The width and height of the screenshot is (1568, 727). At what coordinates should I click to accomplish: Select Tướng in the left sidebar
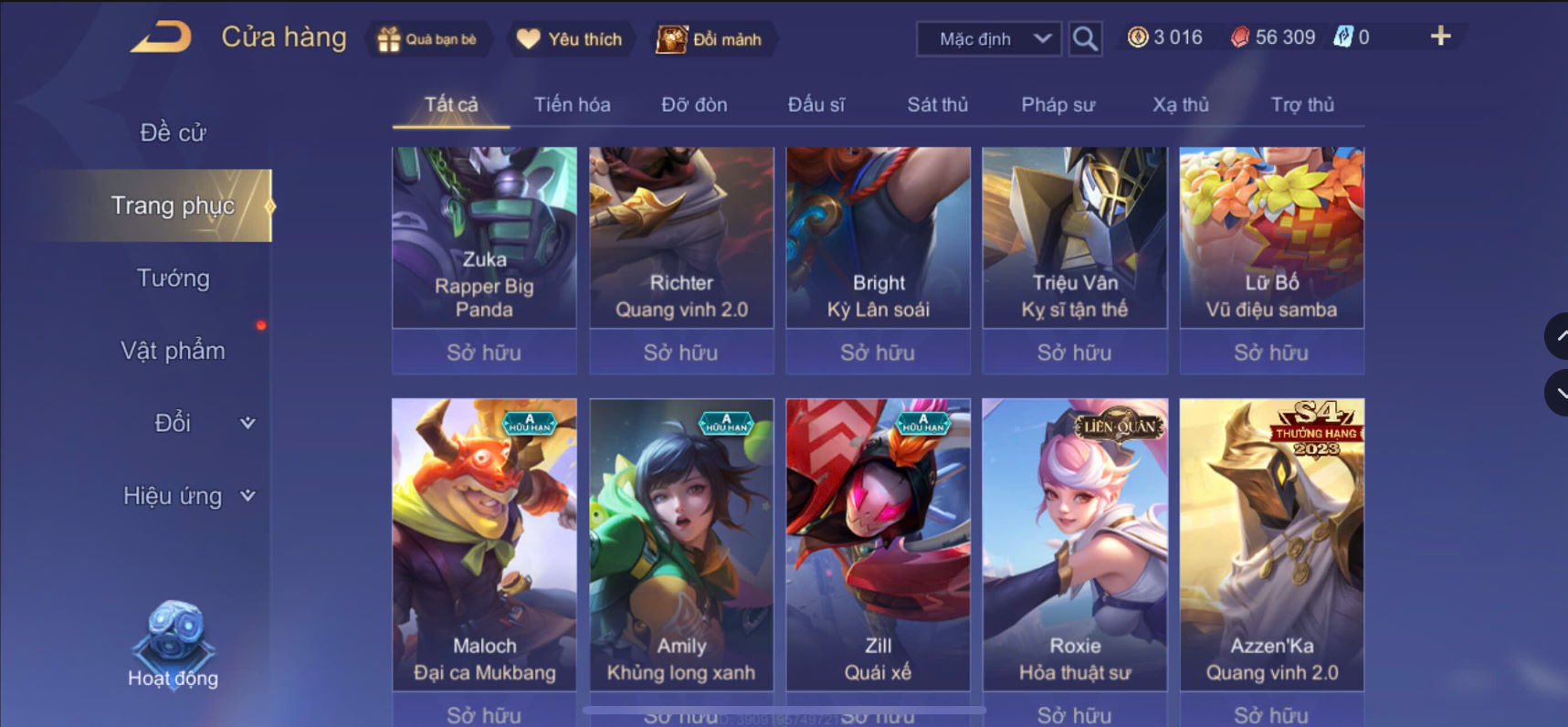pos(173,279)
